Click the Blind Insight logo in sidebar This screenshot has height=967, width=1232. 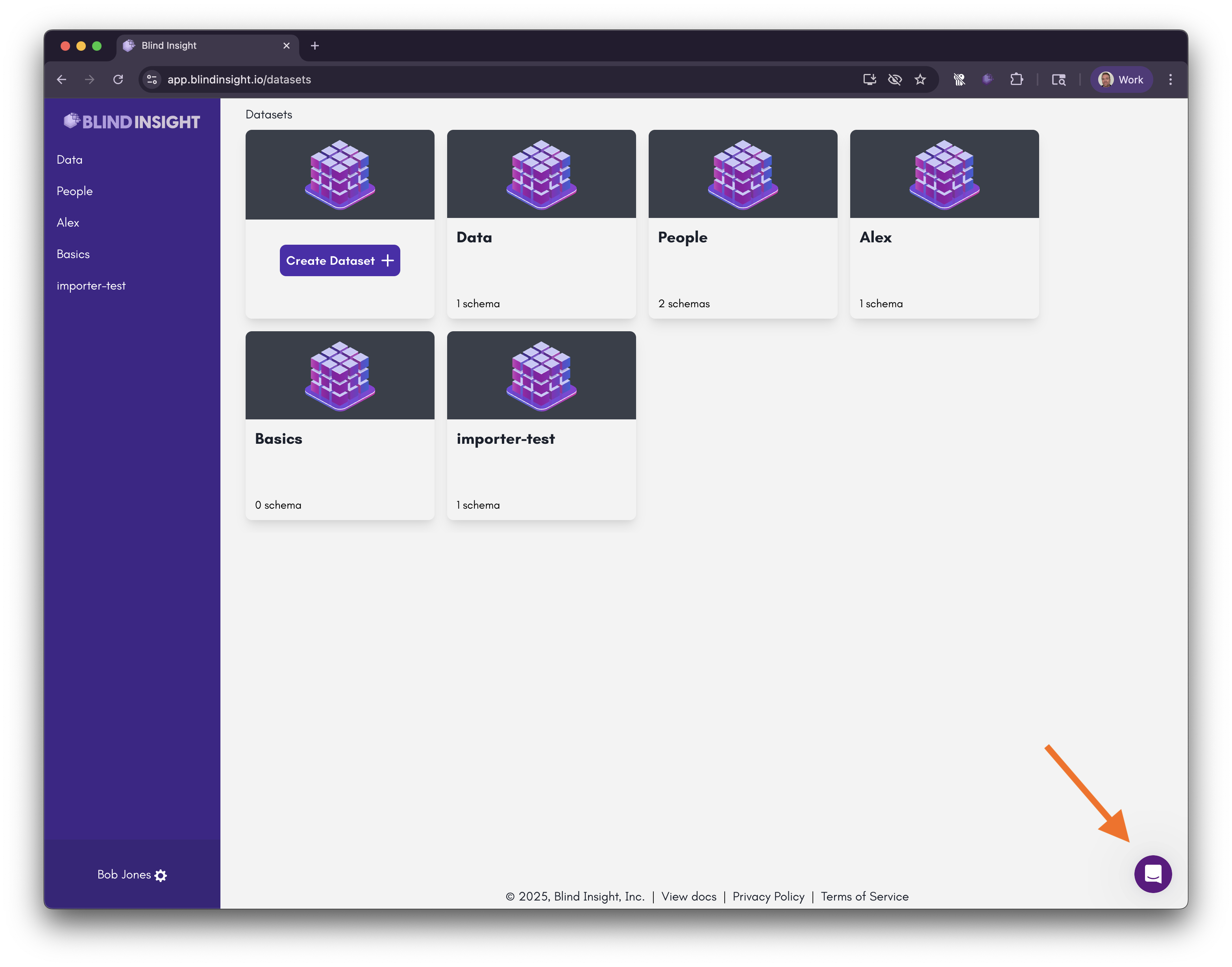[131, 121]
